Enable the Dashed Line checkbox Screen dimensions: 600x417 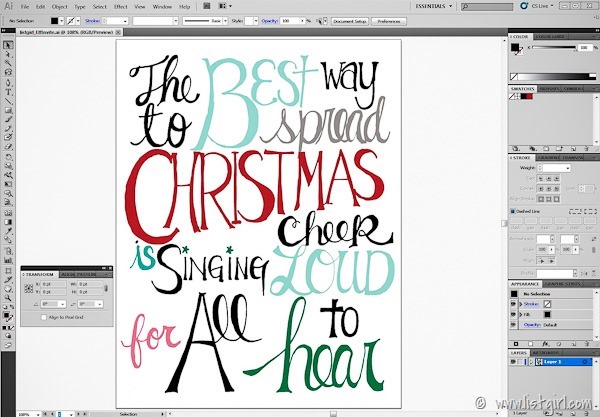coord(514,211)
